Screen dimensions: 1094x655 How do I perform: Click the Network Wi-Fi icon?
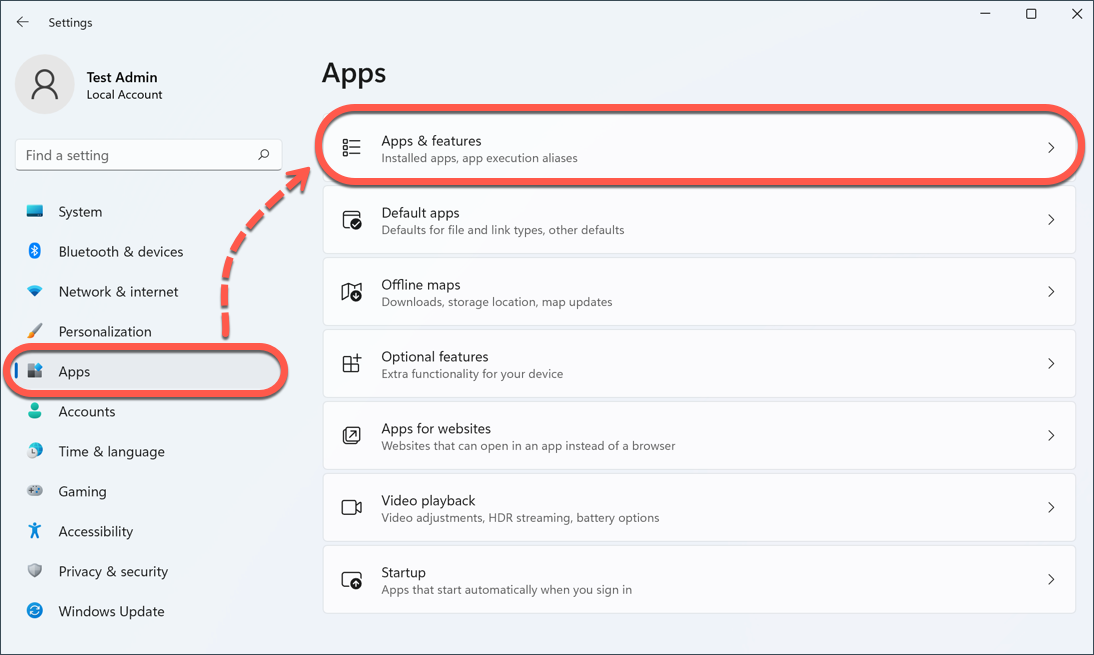coord(35,291)
